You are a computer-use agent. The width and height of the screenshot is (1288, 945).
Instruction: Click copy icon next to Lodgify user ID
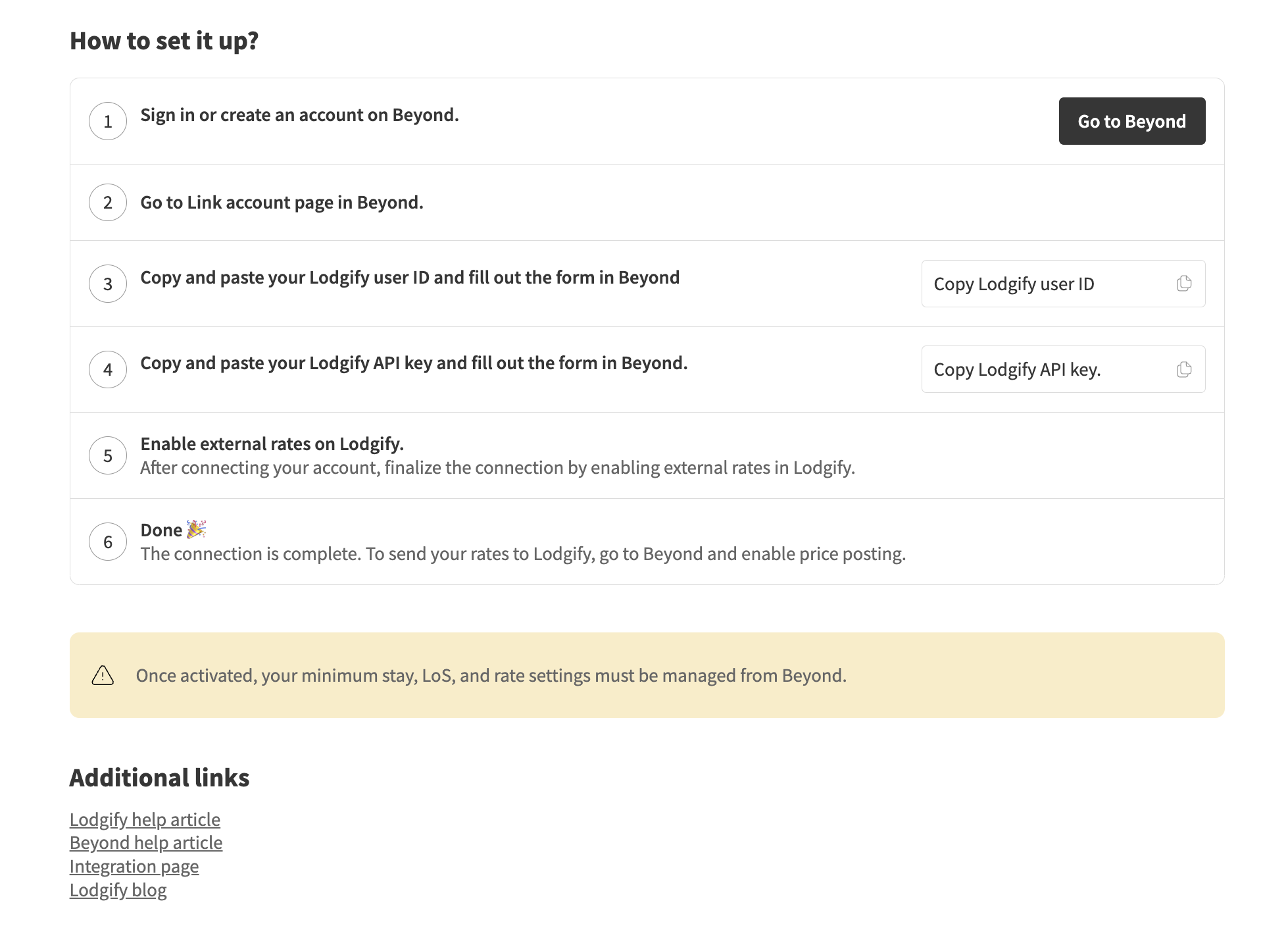coord(1183,284)
